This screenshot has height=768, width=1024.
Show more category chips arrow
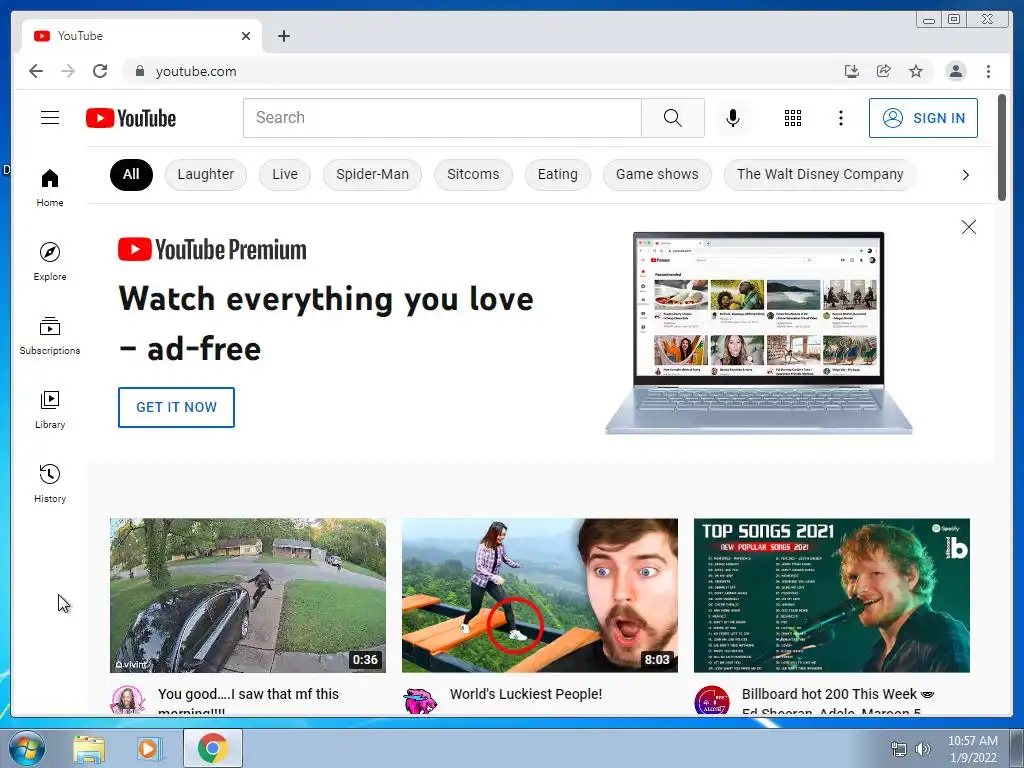pos(965,175)
